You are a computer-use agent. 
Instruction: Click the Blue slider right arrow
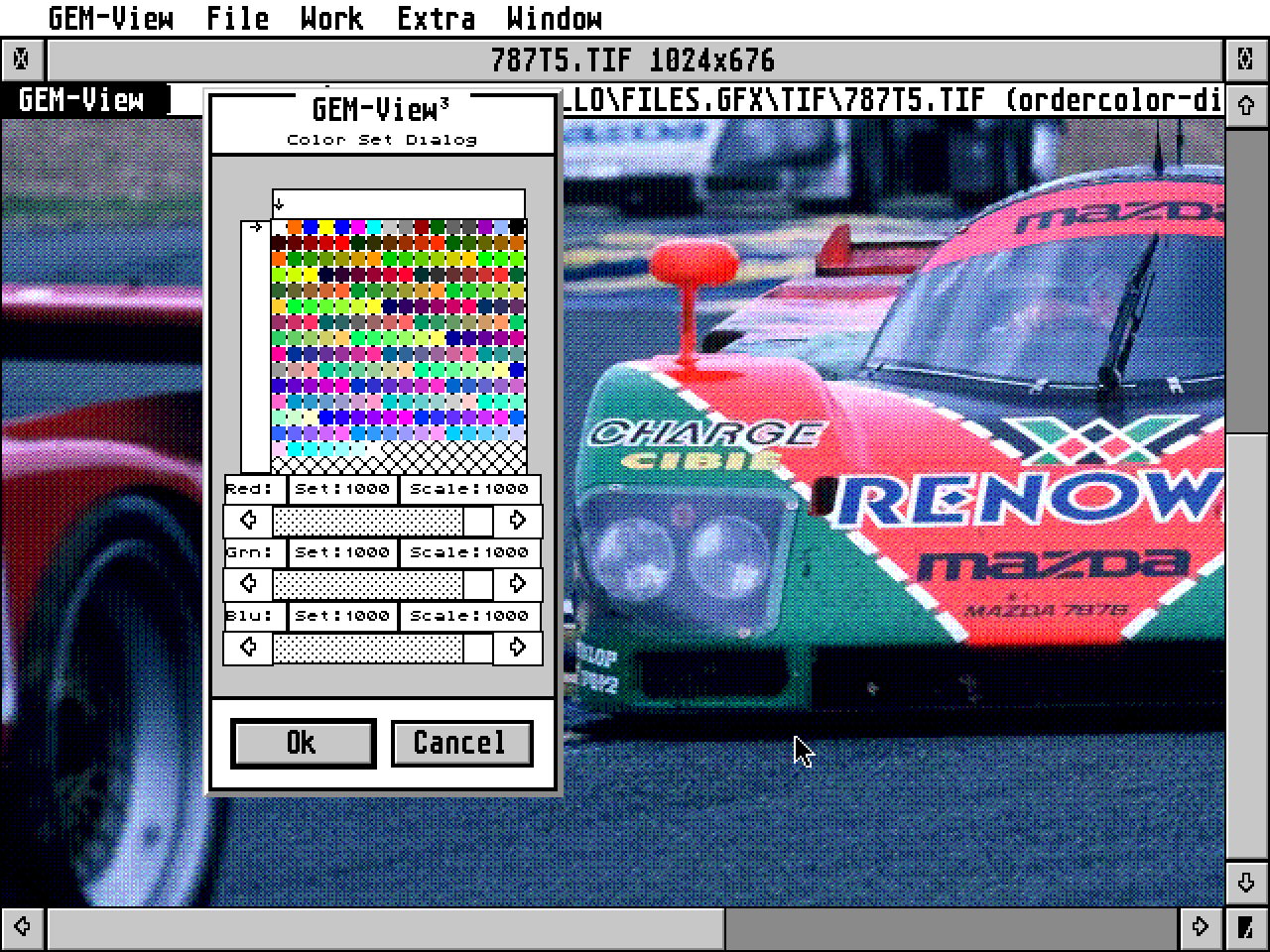517,648
